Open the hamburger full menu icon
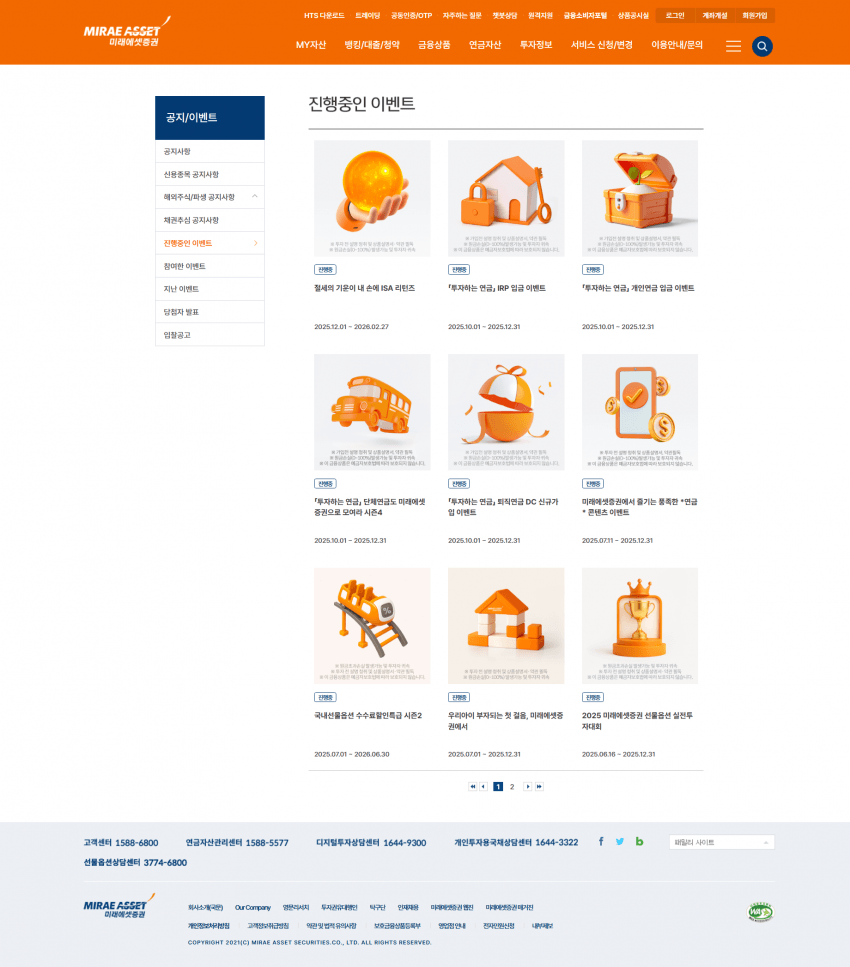This screenshot has width=850, height=967. click(x=733, y=46)
